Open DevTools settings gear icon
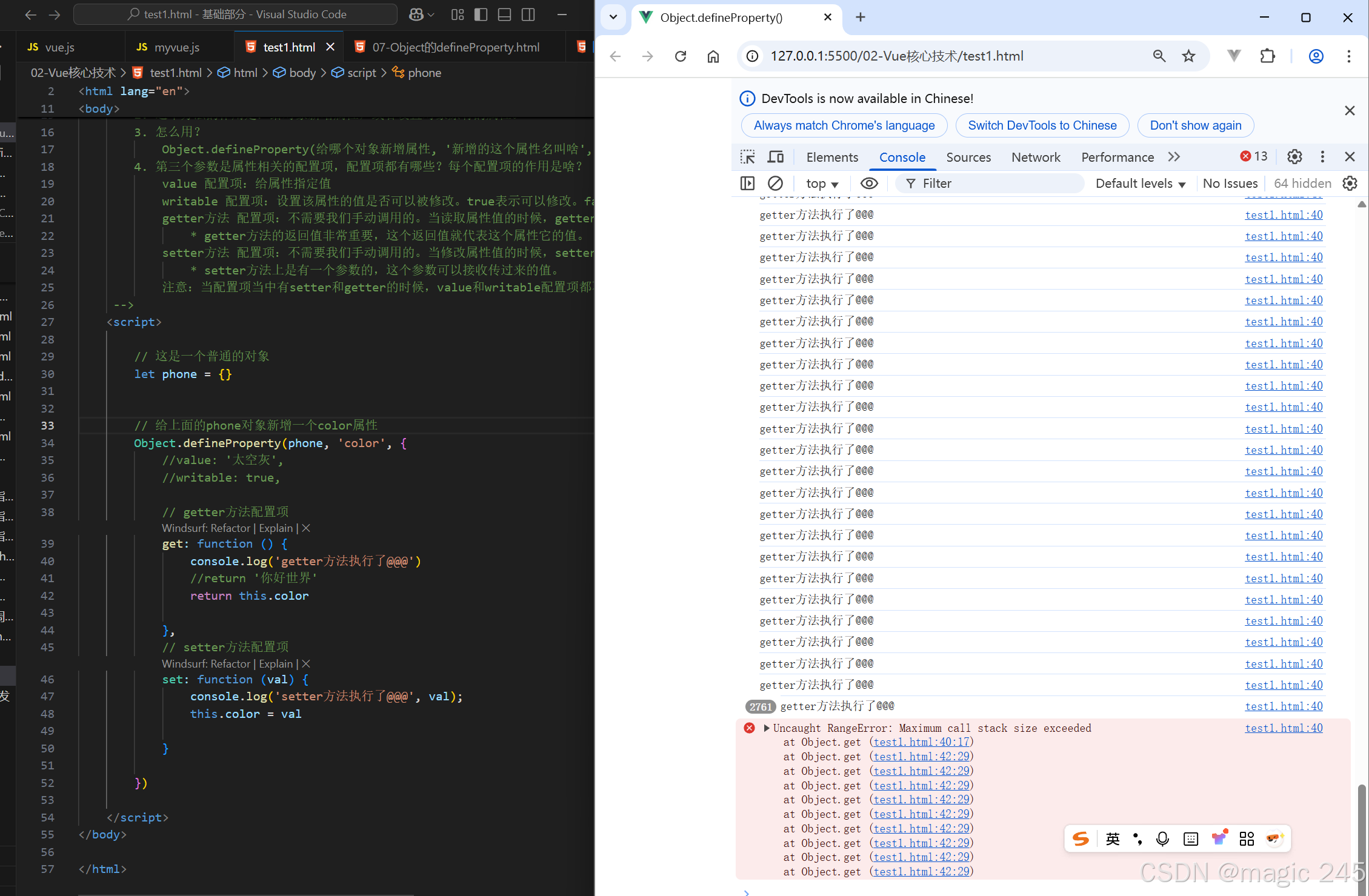The image size is (1369, 896). [1294, 157]
